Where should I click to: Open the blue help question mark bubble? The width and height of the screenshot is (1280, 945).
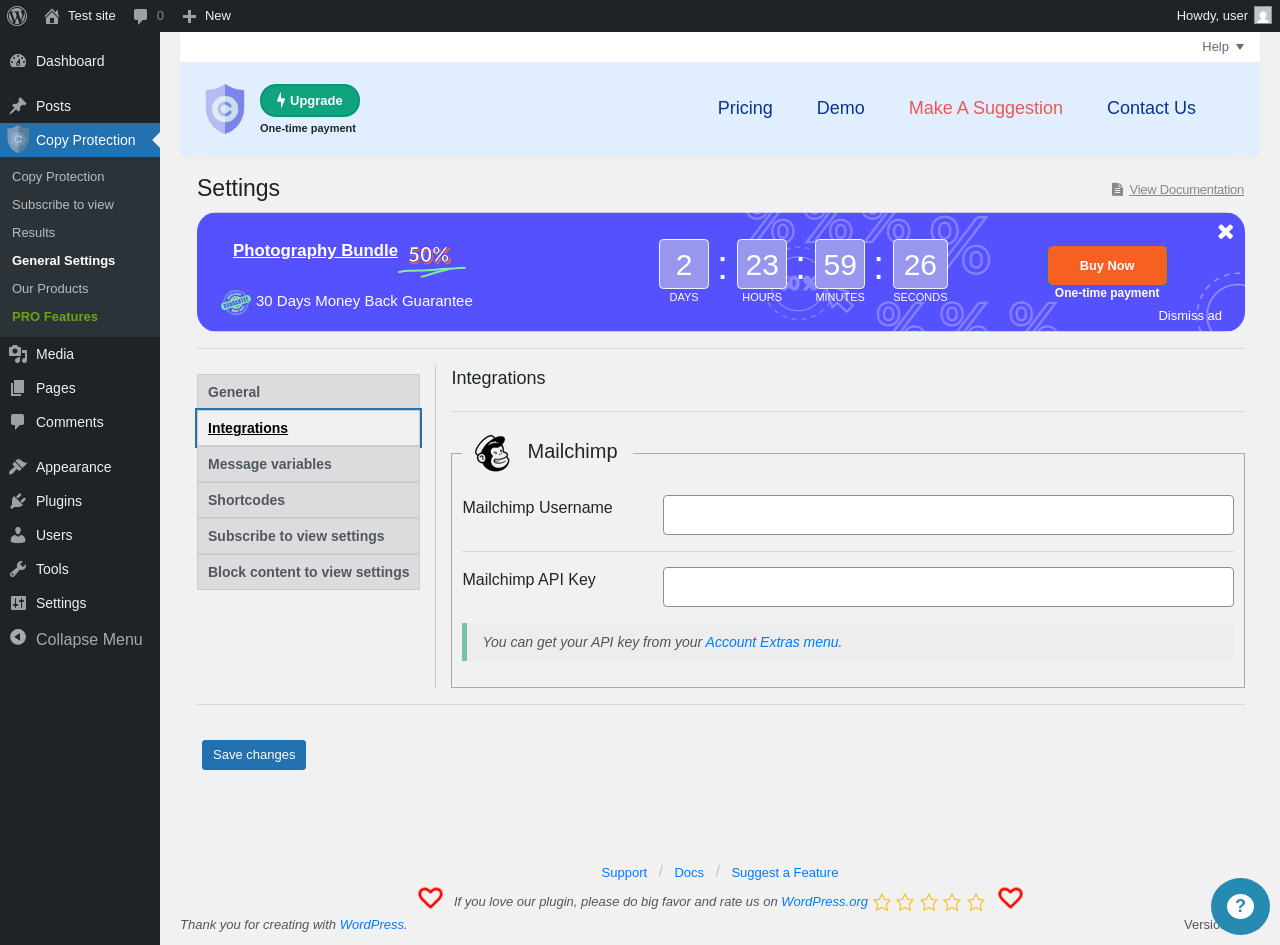[1240, 906]
